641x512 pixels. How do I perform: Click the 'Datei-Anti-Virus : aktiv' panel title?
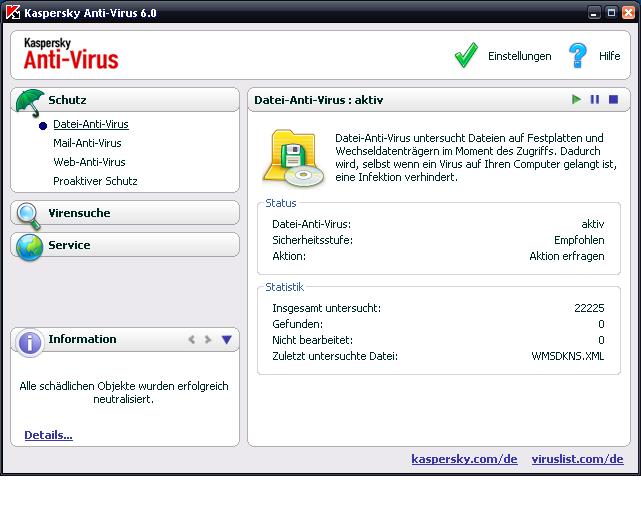pos(318,100)
